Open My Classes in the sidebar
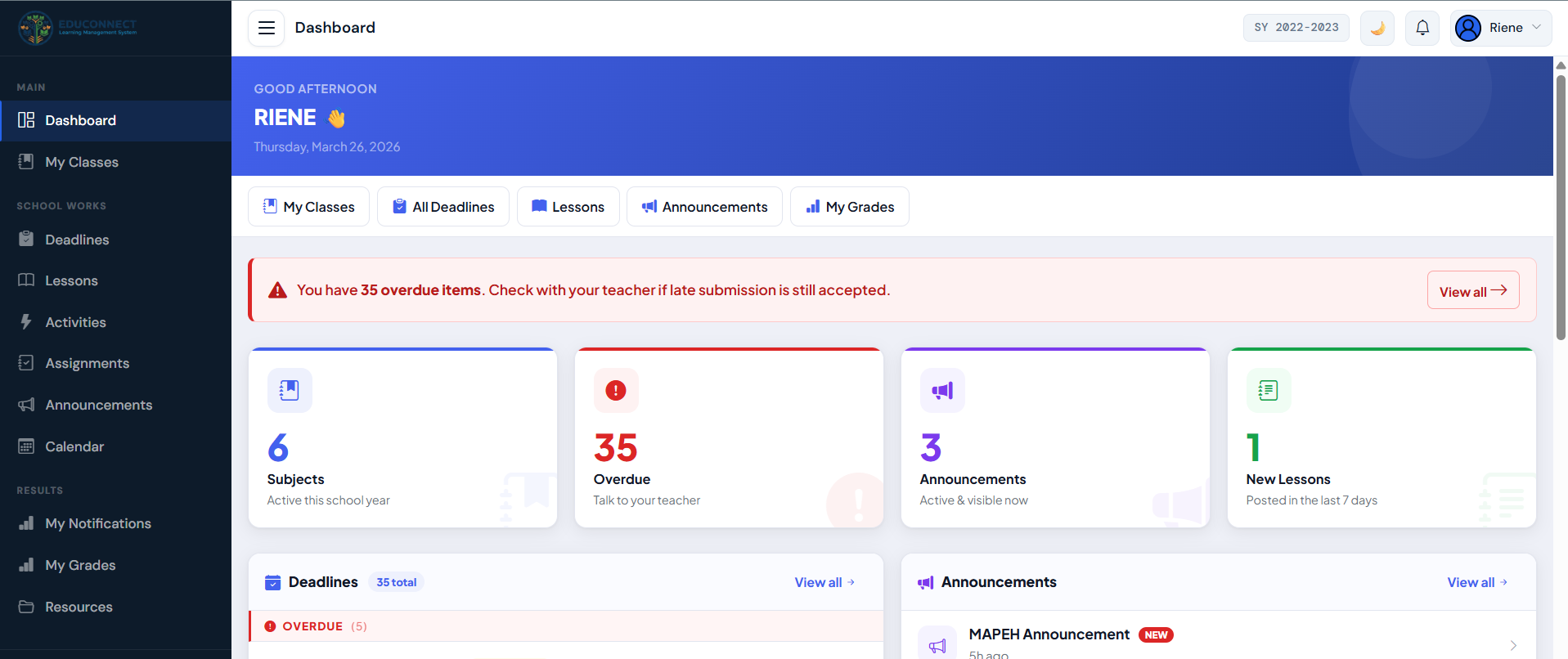 click(115, 162)
